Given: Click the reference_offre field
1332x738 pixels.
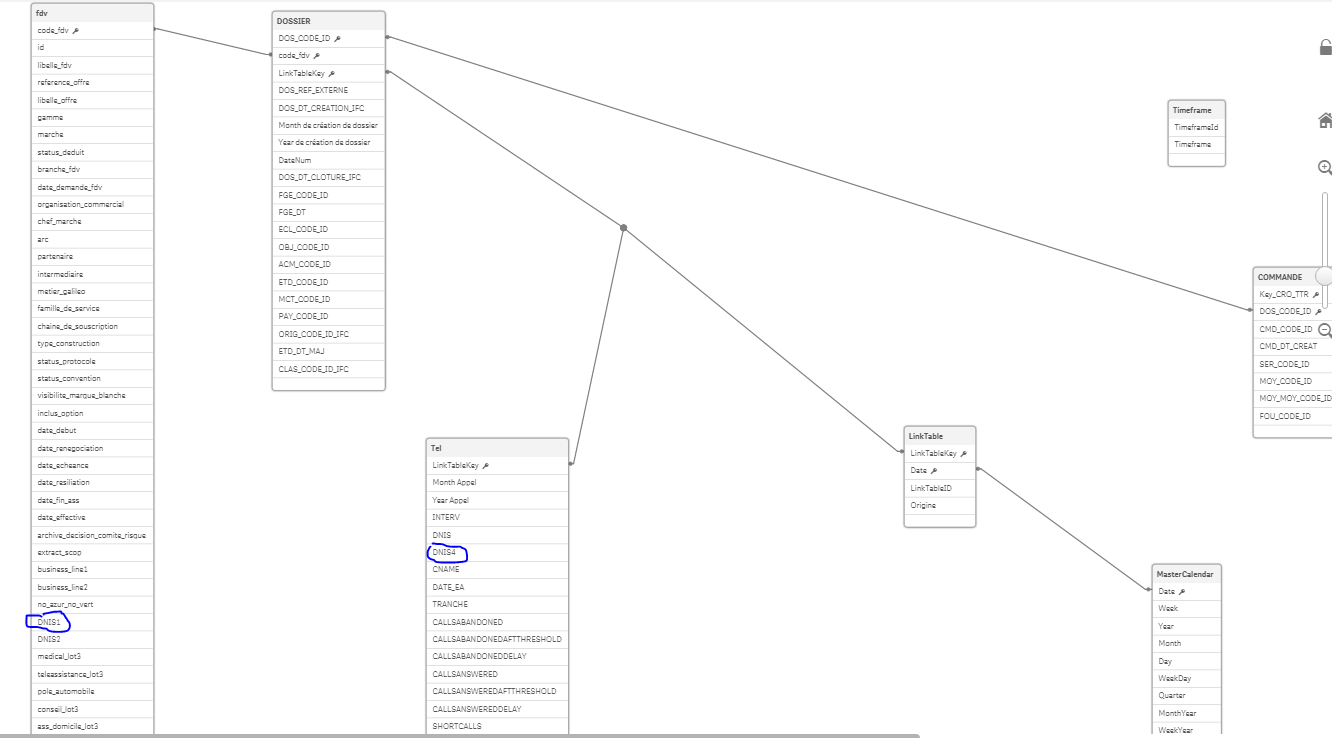Looking at the screenshot, I should 93,82.
